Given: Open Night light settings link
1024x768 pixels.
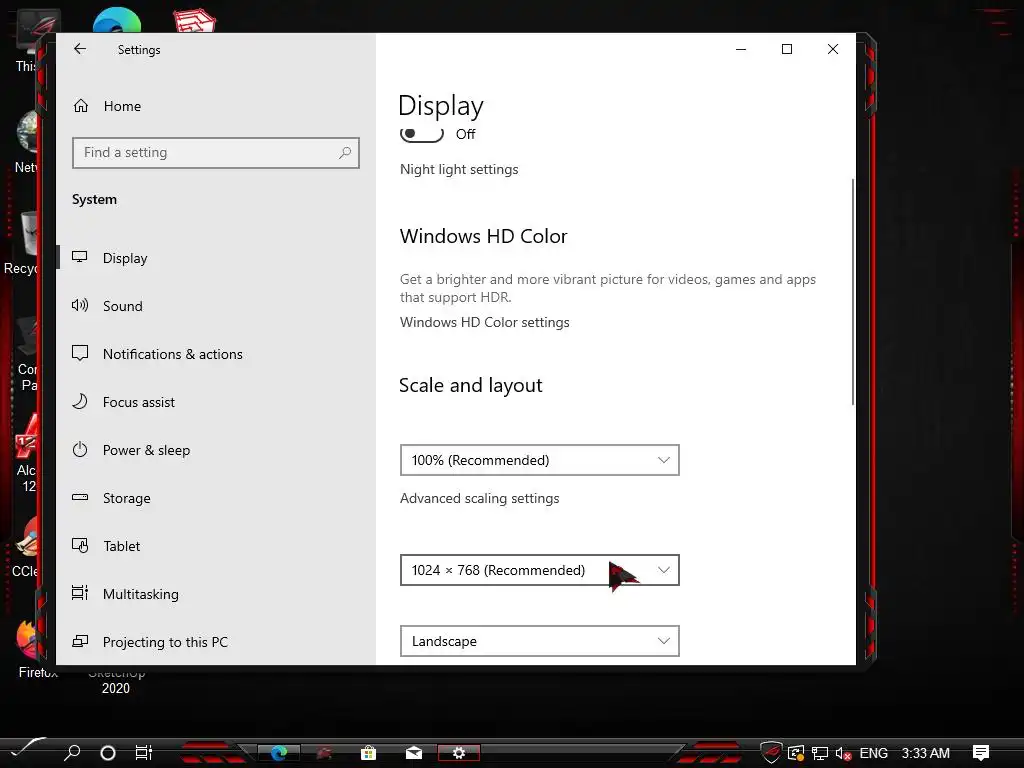Looking at the screenshot, I should tap(459, 170).
